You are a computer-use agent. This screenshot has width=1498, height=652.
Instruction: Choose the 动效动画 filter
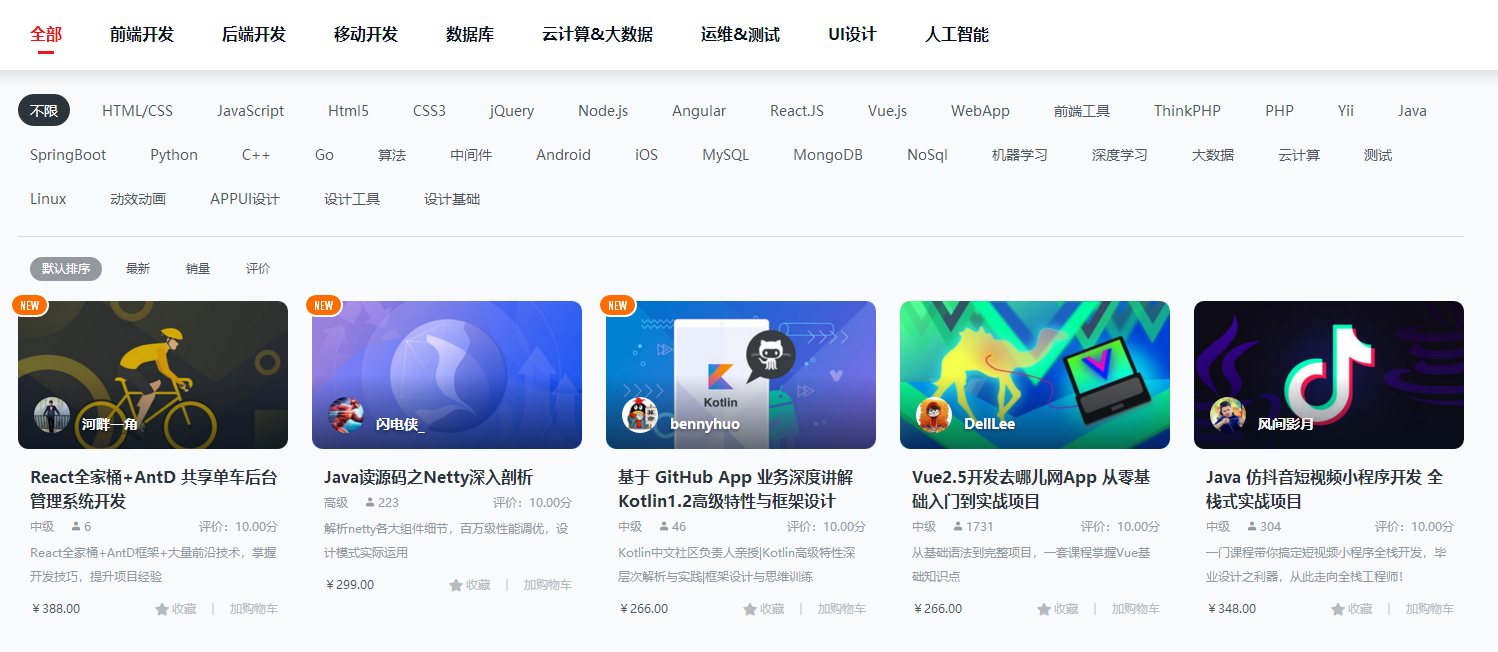click(x=138, y=199)
